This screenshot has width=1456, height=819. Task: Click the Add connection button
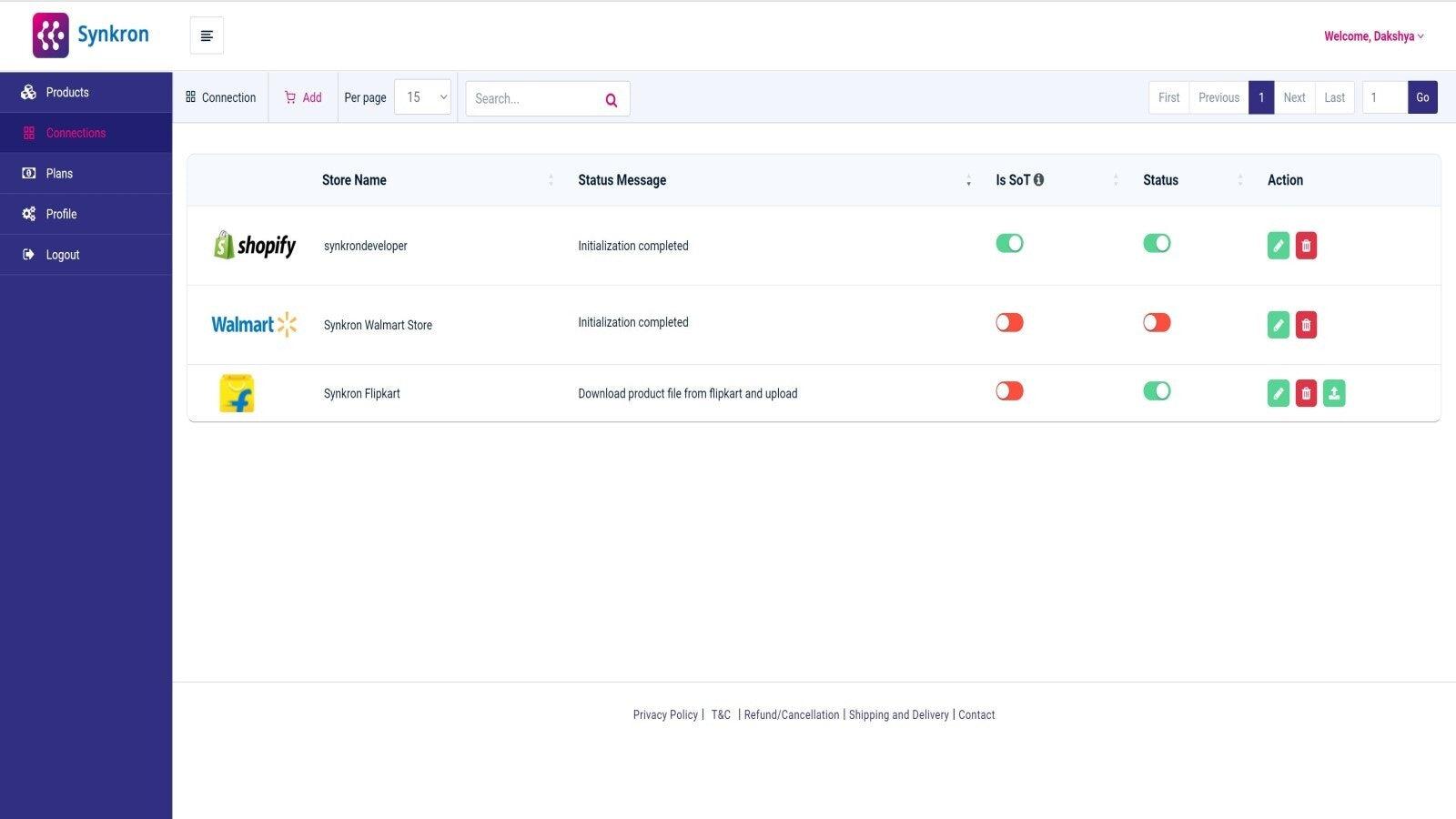coord(303,97)
